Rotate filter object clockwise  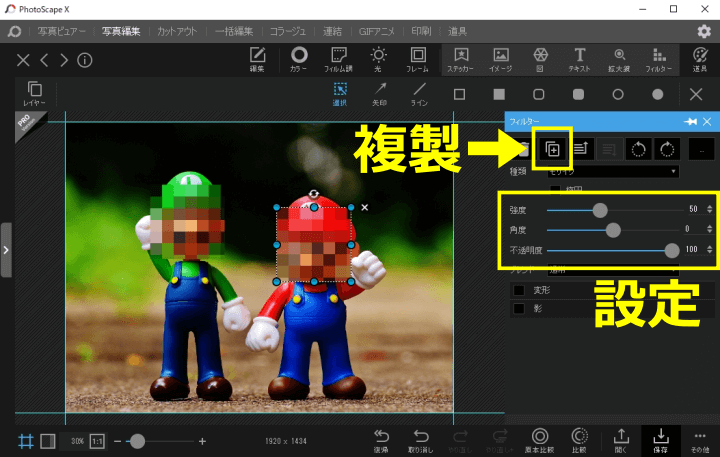(667, 149)
